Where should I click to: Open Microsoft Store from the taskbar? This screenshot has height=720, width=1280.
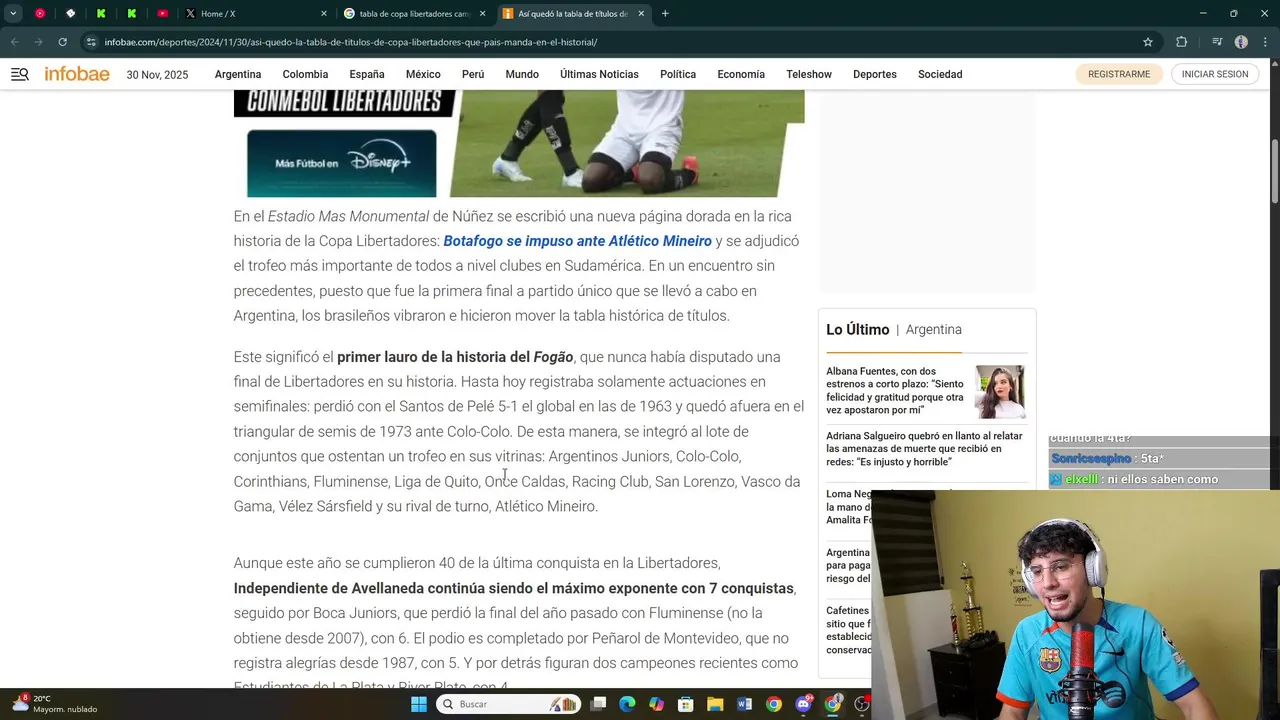[686, 704]
